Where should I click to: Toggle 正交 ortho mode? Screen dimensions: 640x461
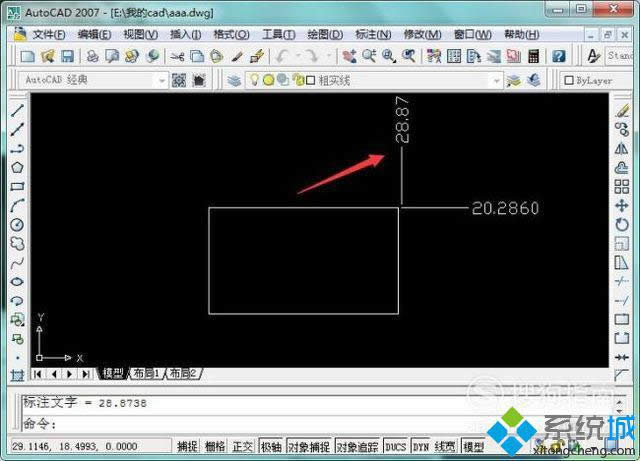(x=243, y=447)
